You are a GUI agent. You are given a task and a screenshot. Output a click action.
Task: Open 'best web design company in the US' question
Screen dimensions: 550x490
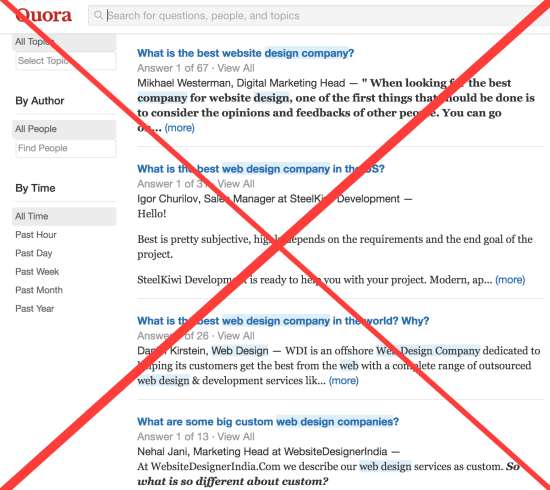tap(261, 169)
